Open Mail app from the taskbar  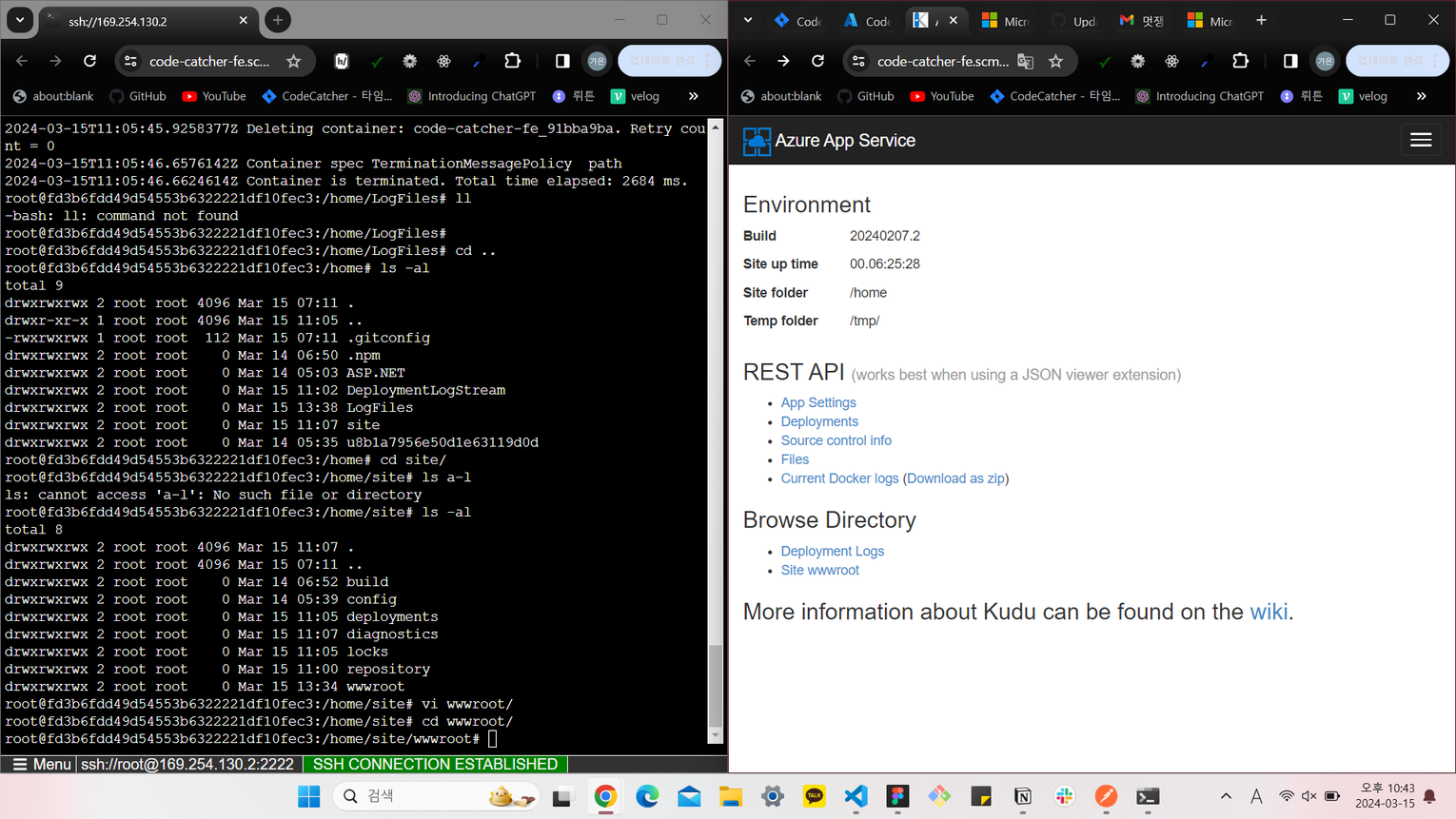pos(689,796)
